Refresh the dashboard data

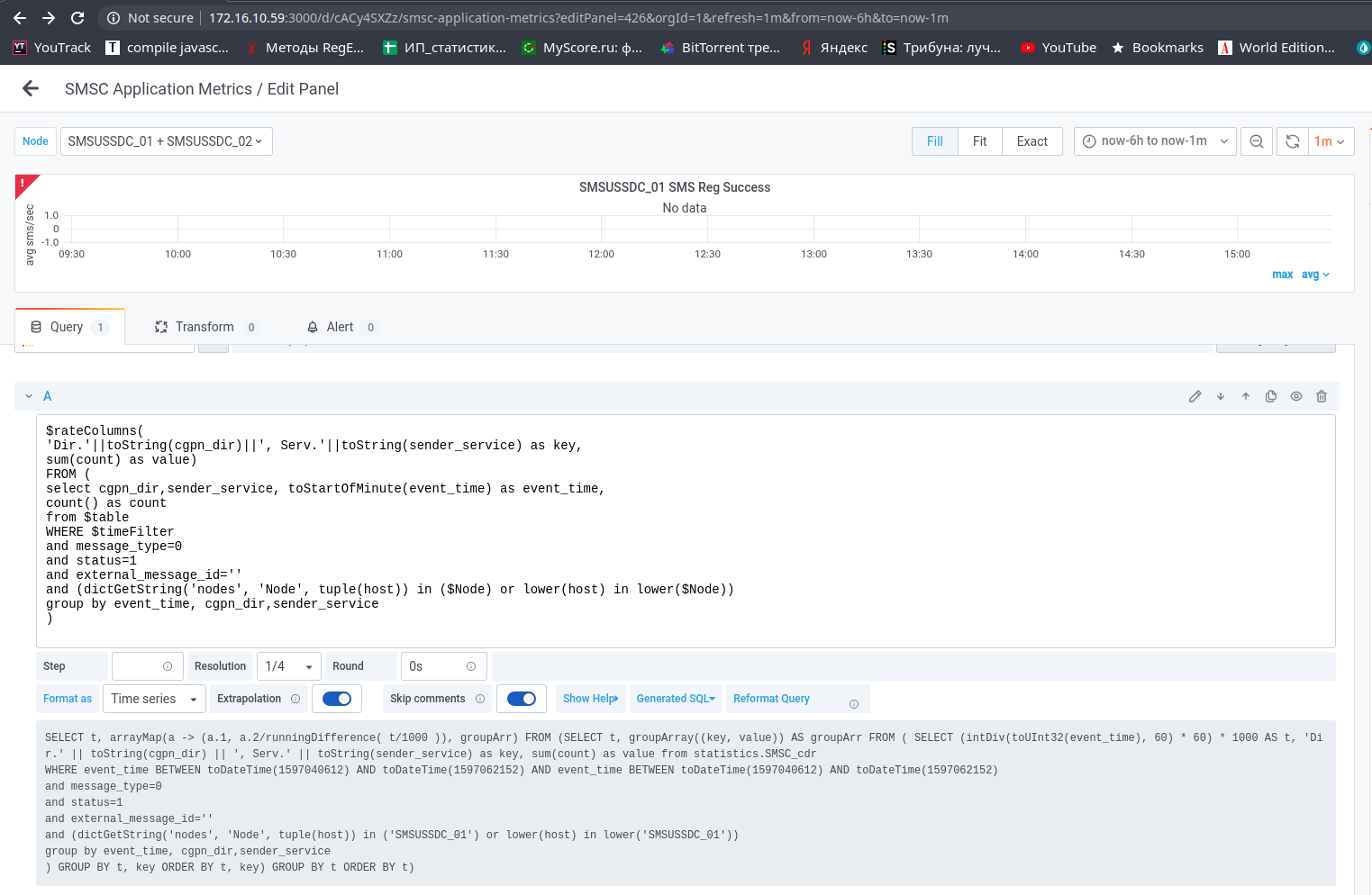[1292, 140]
